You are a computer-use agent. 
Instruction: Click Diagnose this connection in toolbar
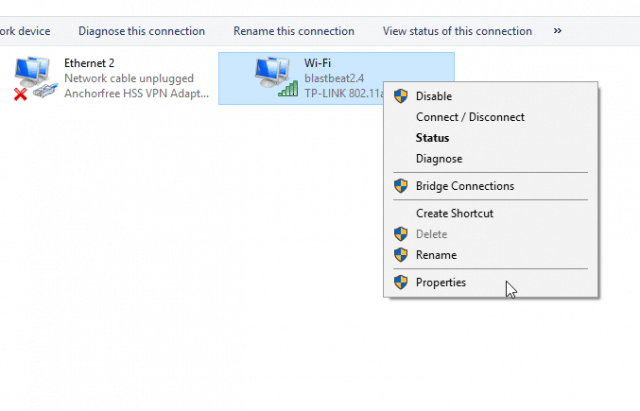click(141, 31)
